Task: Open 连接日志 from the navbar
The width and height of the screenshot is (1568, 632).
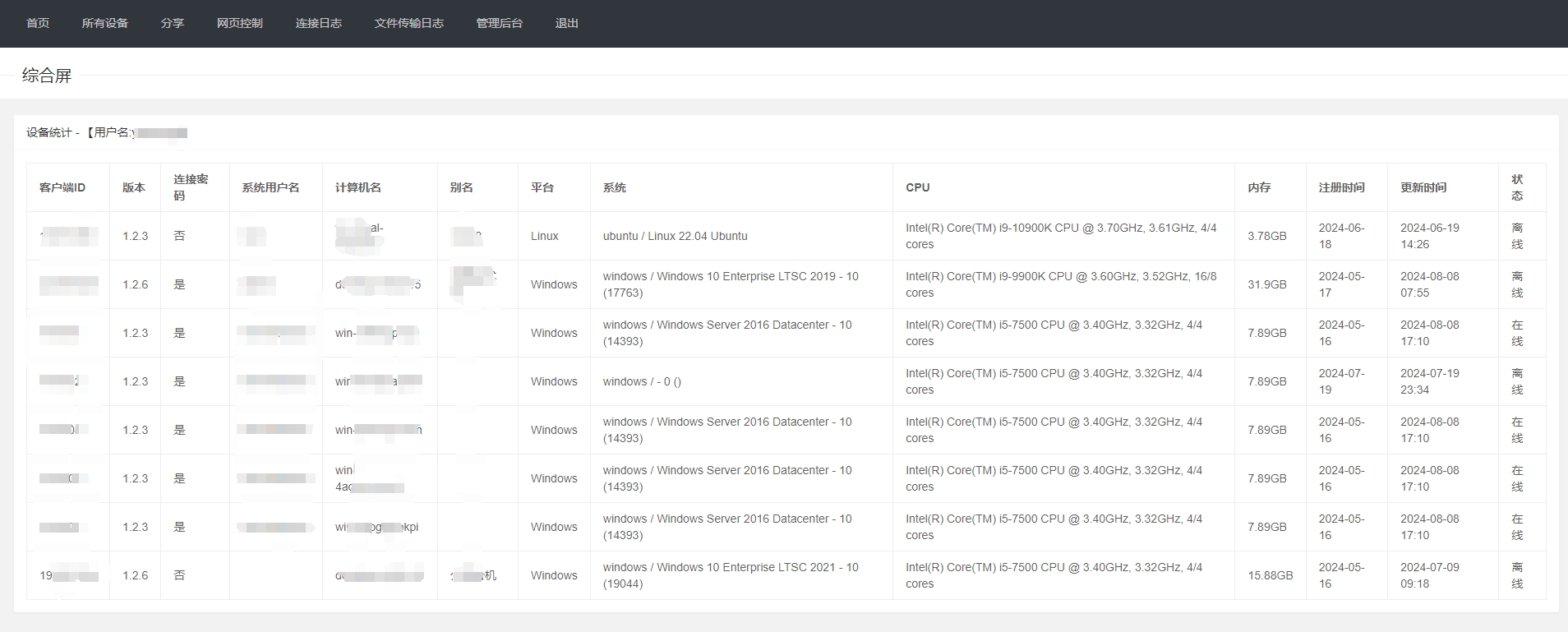Action: [318, 23]
